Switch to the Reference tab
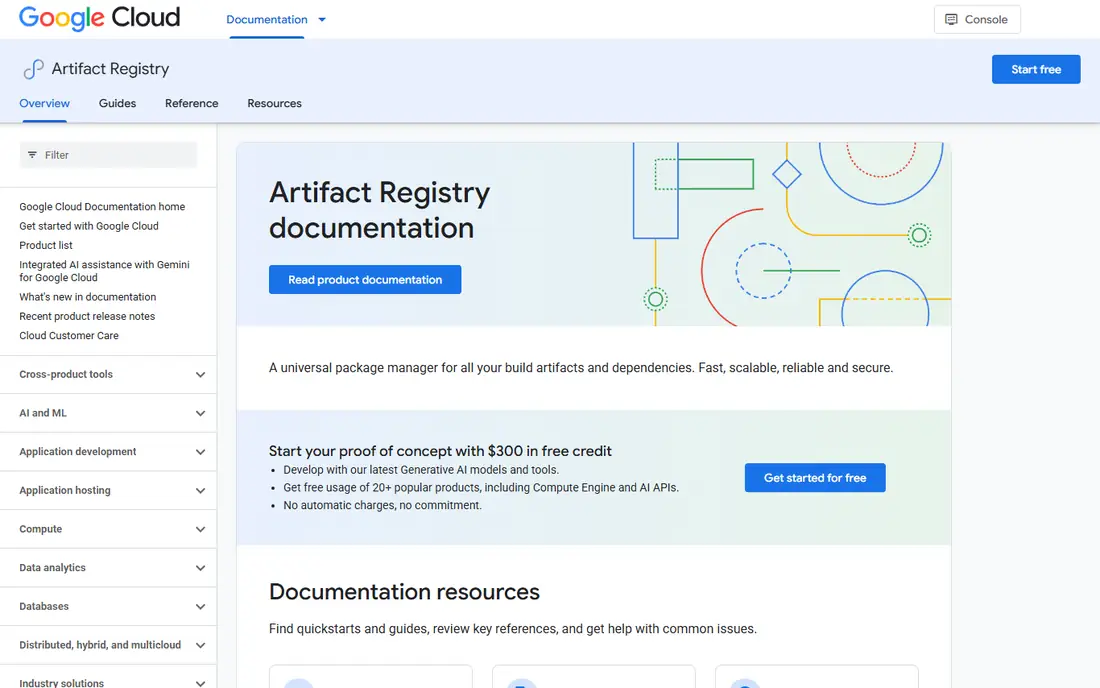The width and height of the screenshot is (1100, 688). tap(192, 103)
